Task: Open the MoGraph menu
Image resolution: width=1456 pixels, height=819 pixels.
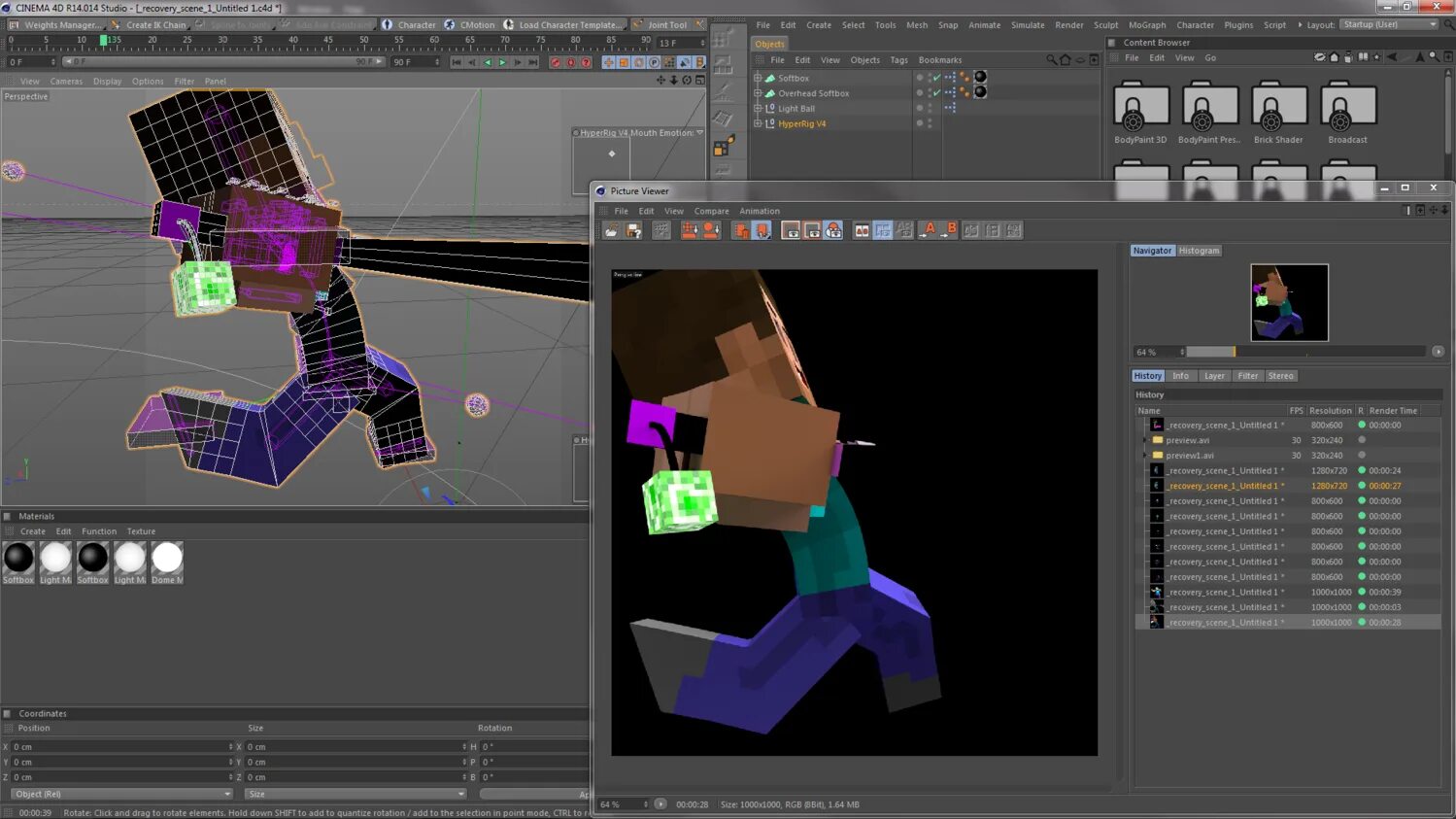Action: pos(1146,25)
